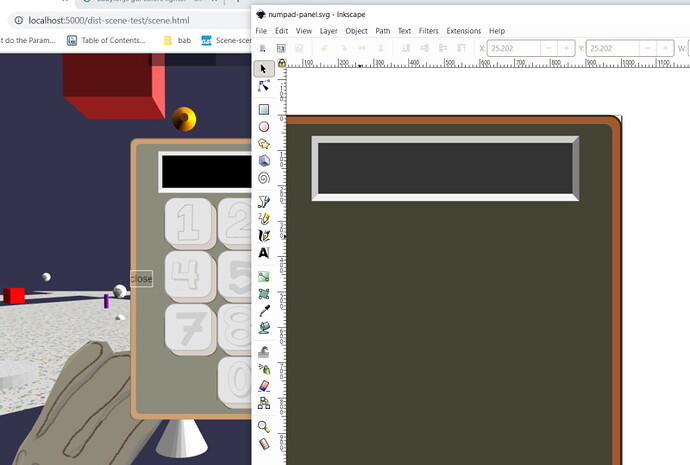
Task: Open the Extensions menu
Action: pos(463,31)
